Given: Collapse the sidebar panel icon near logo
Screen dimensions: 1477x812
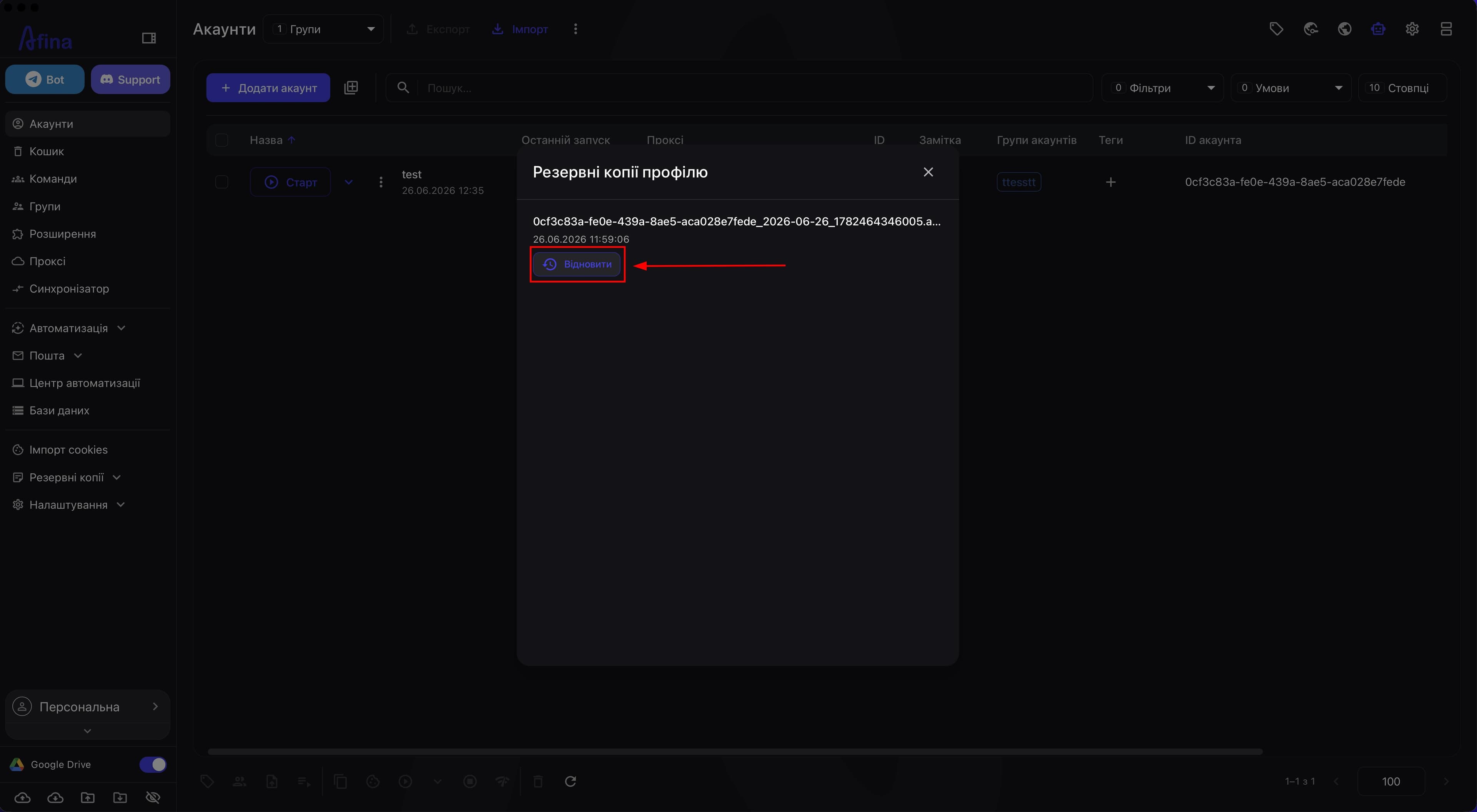Looking at the screenshot, I should pos(149,38).
